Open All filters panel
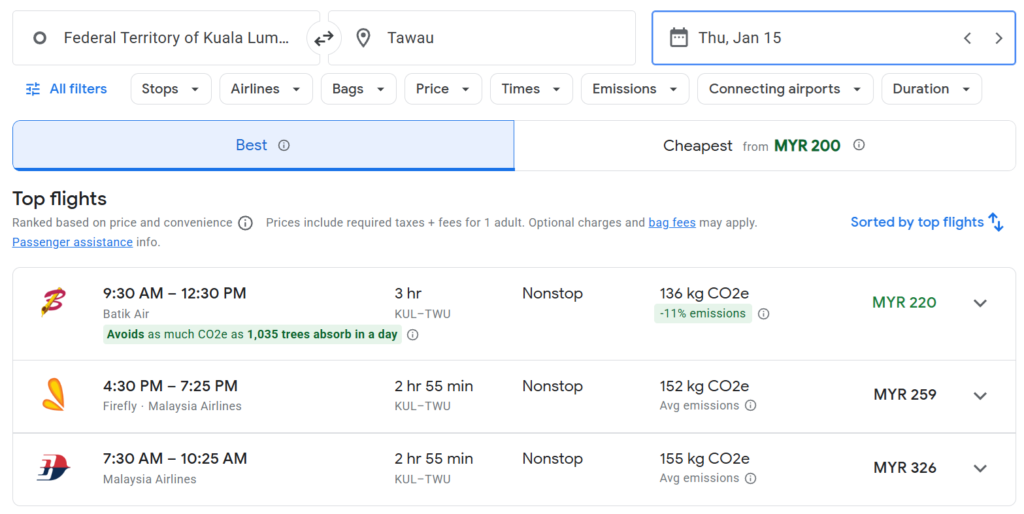The width and height of the screenshot is (1024, 514). (x=66, y=89)
